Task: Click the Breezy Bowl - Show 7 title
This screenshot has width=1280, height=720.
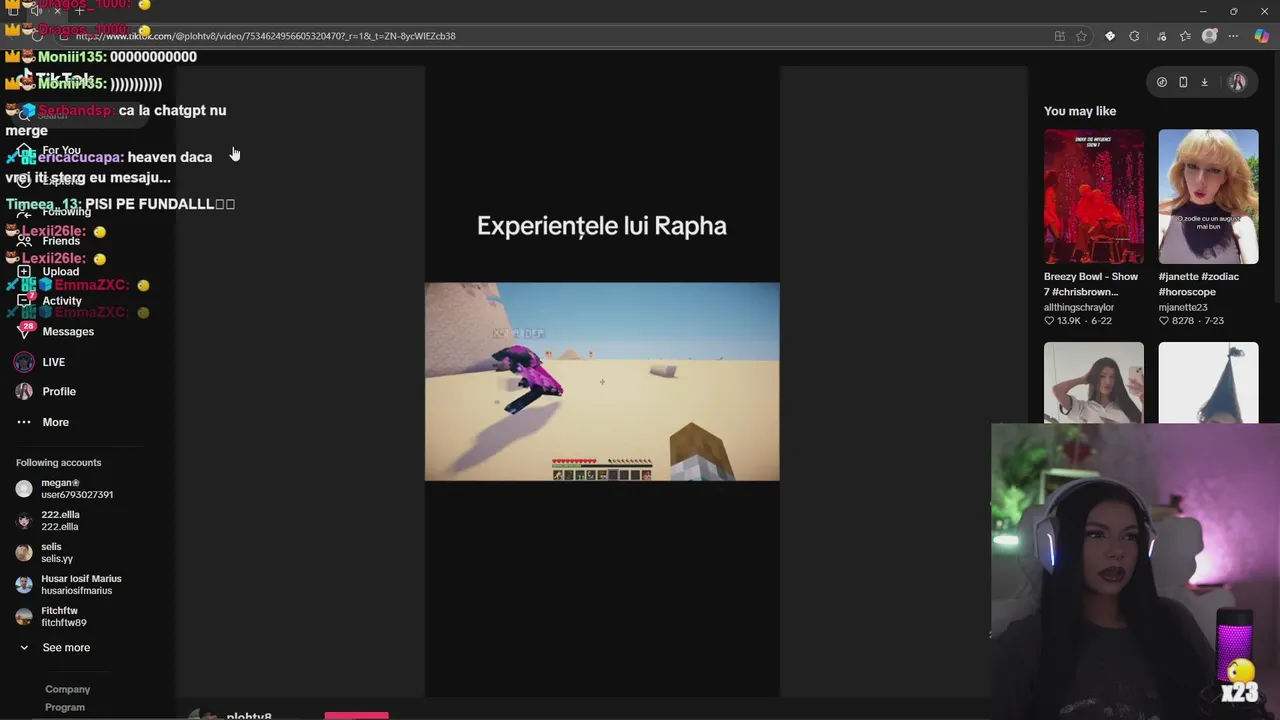Action: [x=1091, y=284]
